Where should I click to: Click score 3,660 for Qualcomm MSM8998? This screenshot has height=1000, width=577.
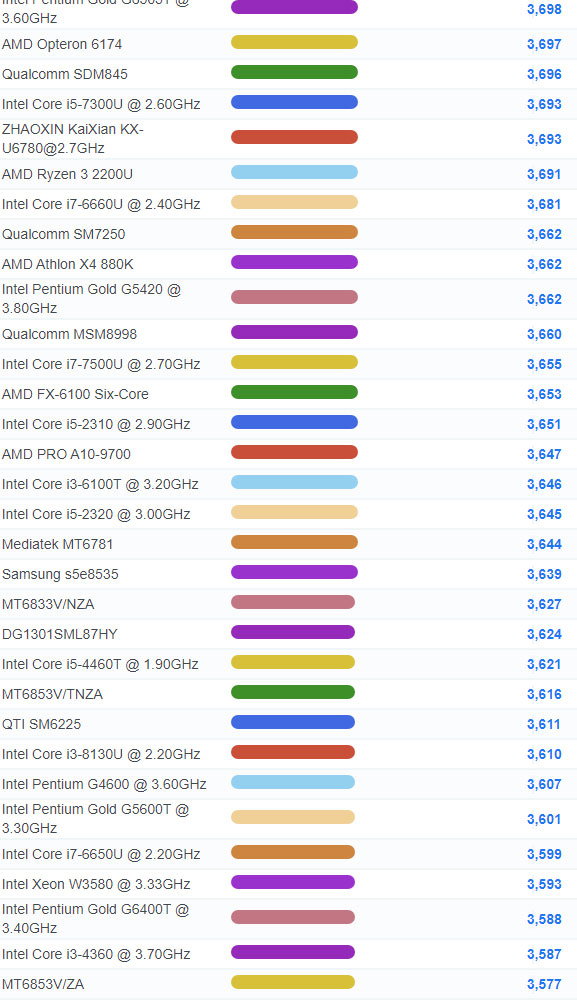pyautogui.click(x=544, y=334)
